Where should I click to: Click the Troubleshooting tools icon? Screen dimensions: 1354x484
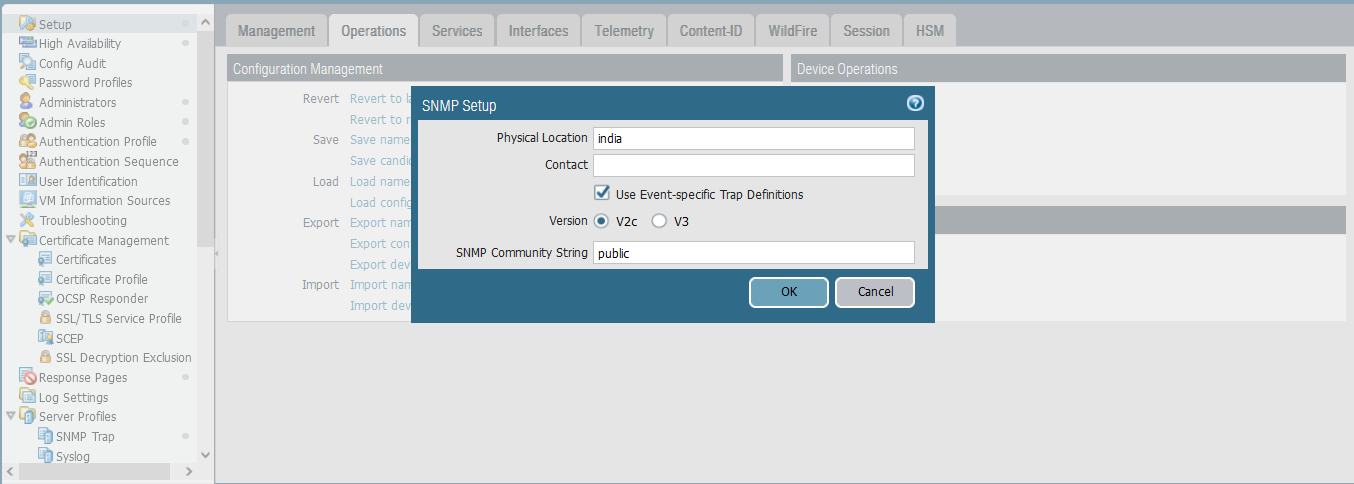28,220
